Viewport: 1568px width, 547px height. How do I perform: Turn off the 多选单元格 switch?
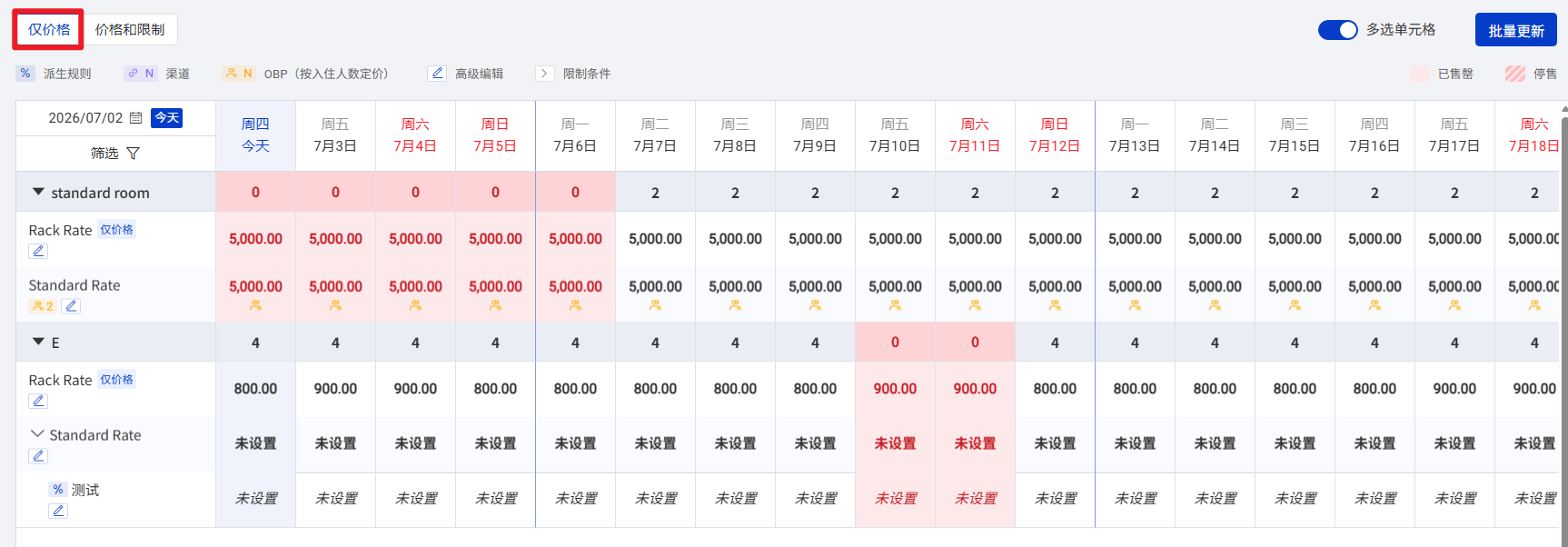click(x=1337, y=30)
